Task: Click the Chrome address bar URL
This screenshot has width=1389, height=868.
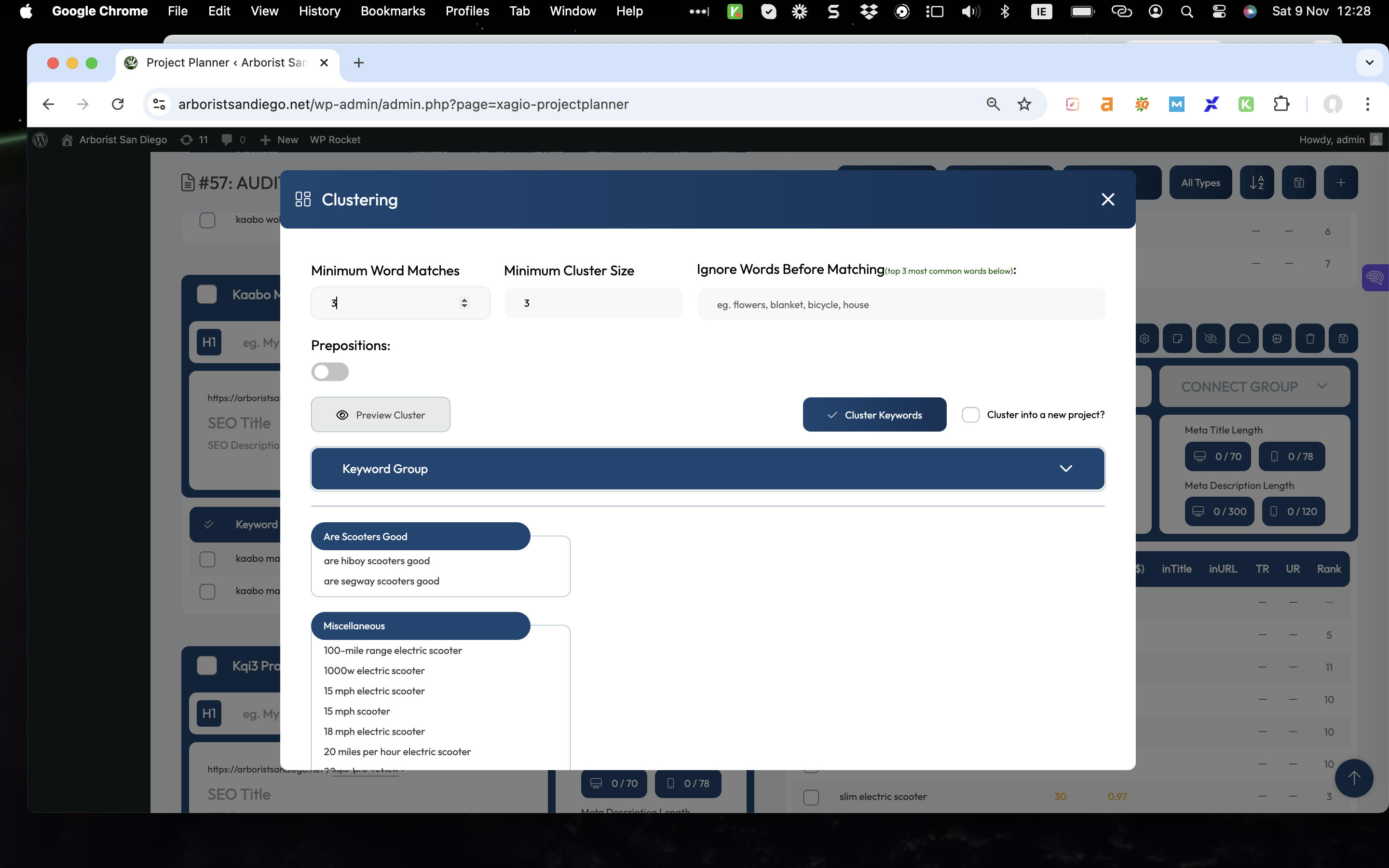Action: pyautogui.click(x=404, y=104)
